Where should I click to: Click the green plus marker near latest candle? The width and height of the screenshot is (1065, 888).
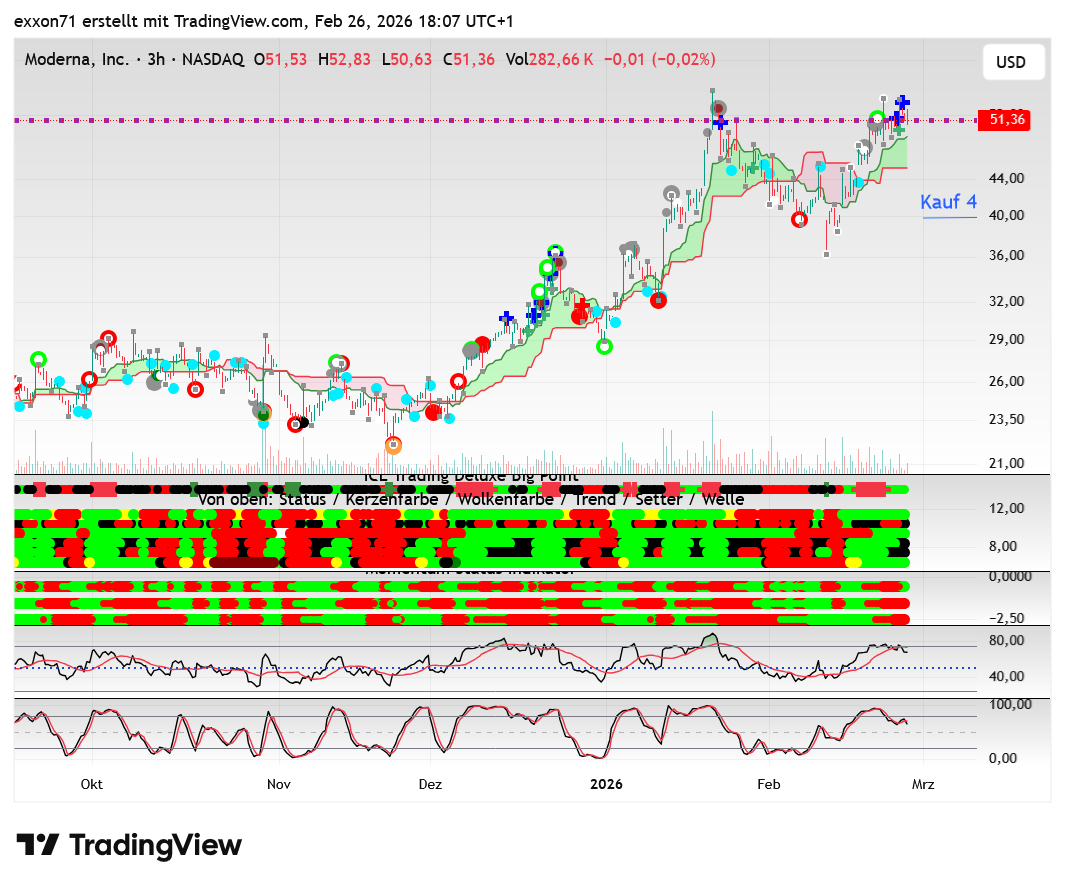[x=899, y=130]
